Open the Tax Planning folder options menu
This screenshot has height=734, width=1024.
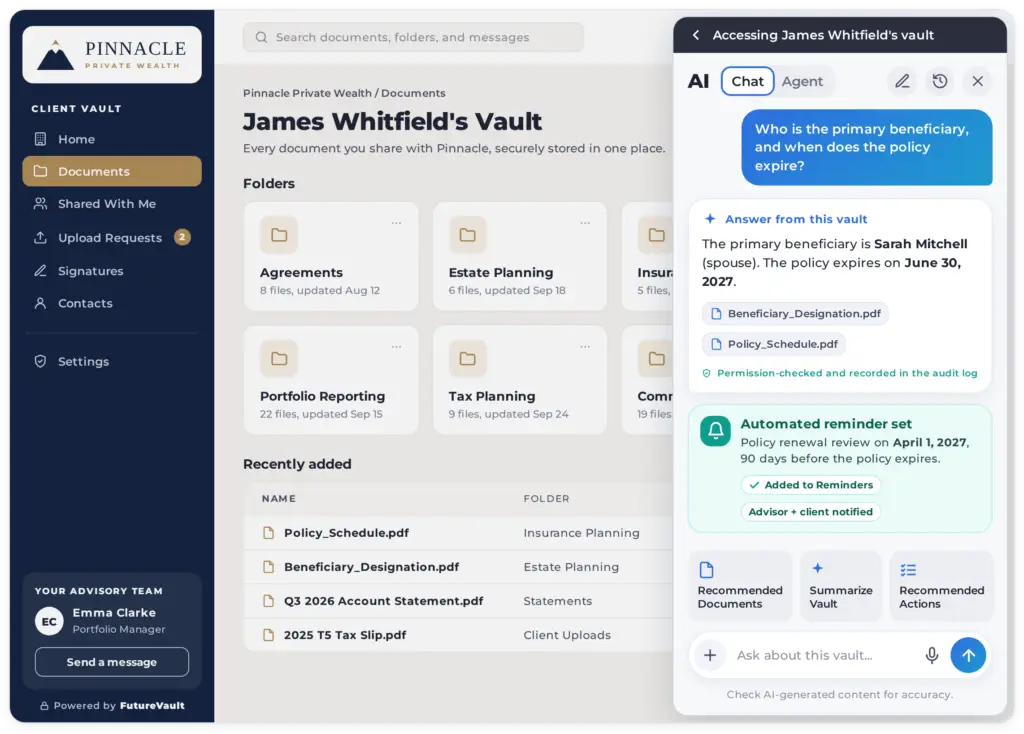tap(585, 347)
